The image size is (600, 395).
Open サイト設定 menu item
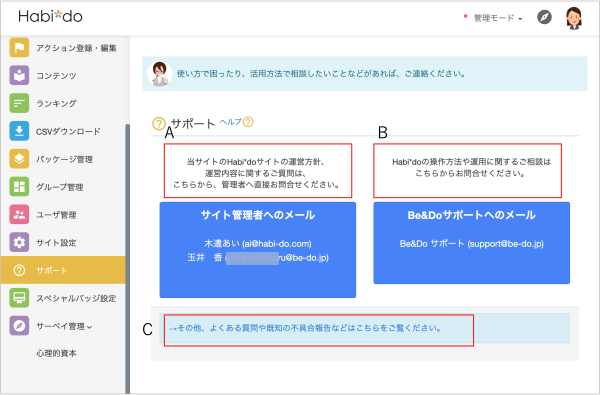(56, 243)
